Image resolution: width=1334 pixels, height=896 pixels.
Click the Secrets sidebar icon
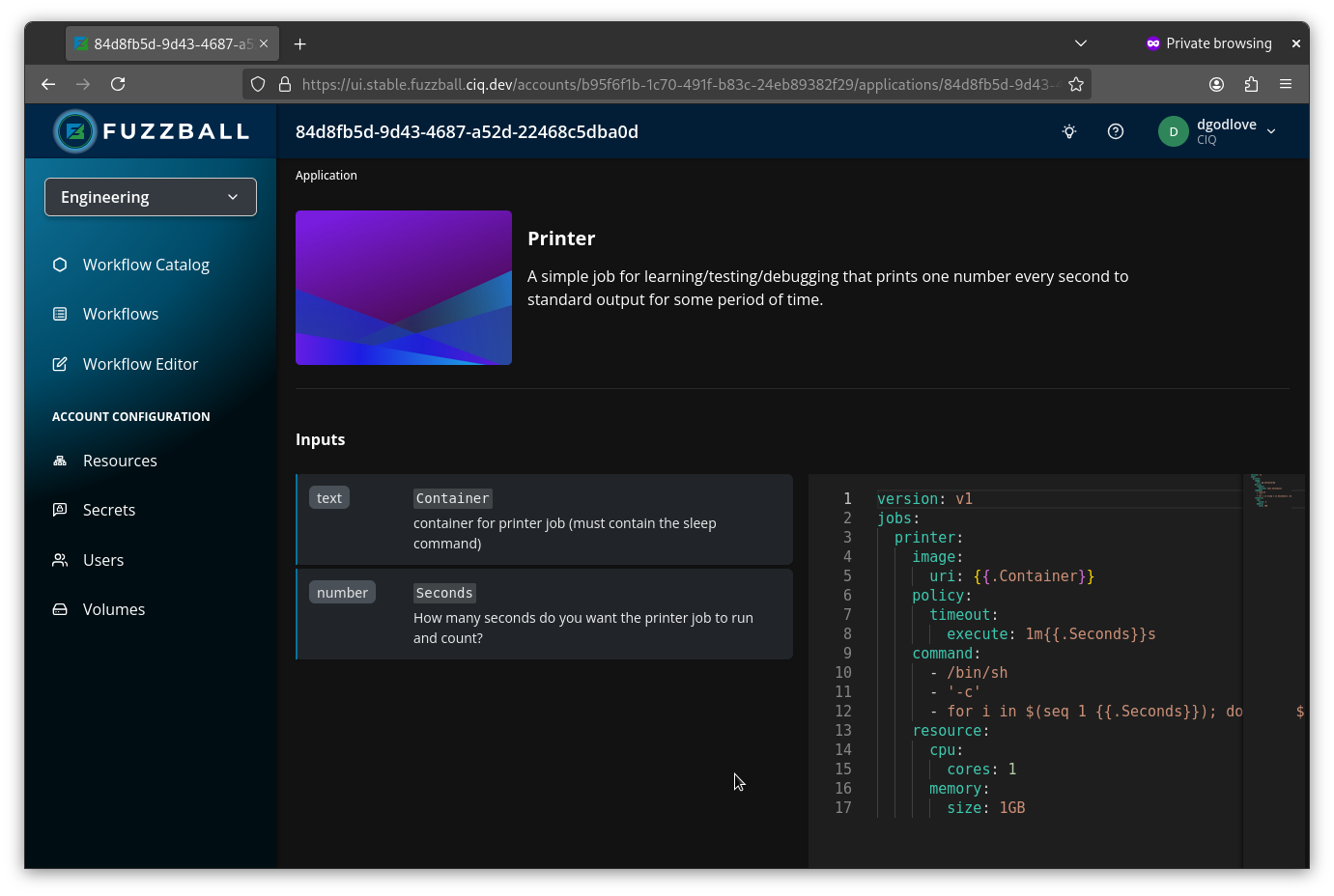click(x=60, y=510)
